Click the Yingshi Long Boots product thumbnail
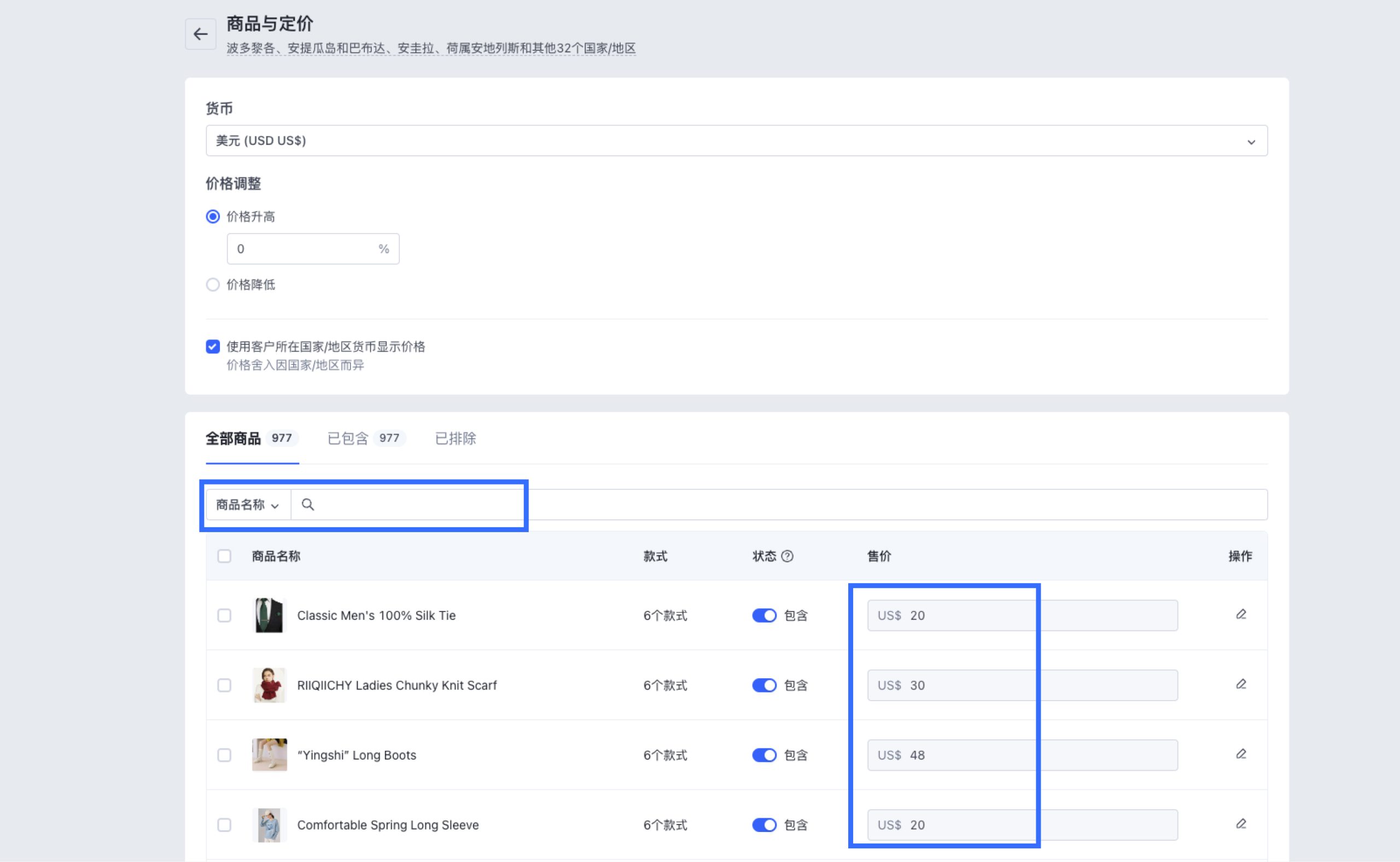This screenshot has height=862, width=1400. (269, 755)
